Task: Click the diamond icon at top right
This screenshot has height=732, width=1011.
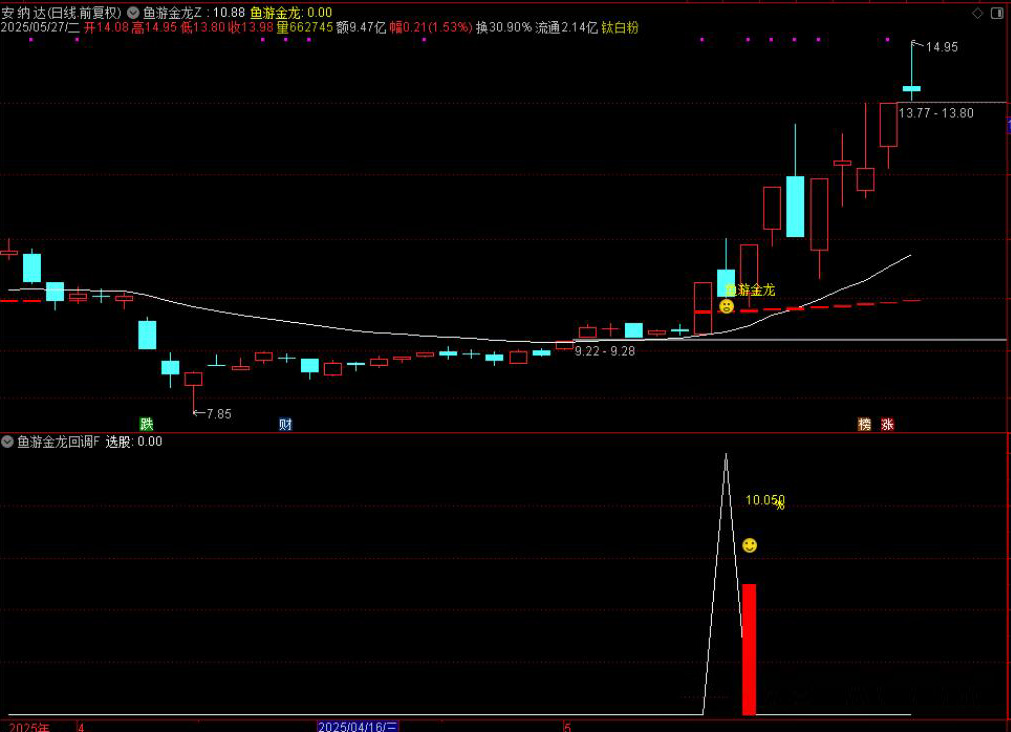Action: (977, 13)
